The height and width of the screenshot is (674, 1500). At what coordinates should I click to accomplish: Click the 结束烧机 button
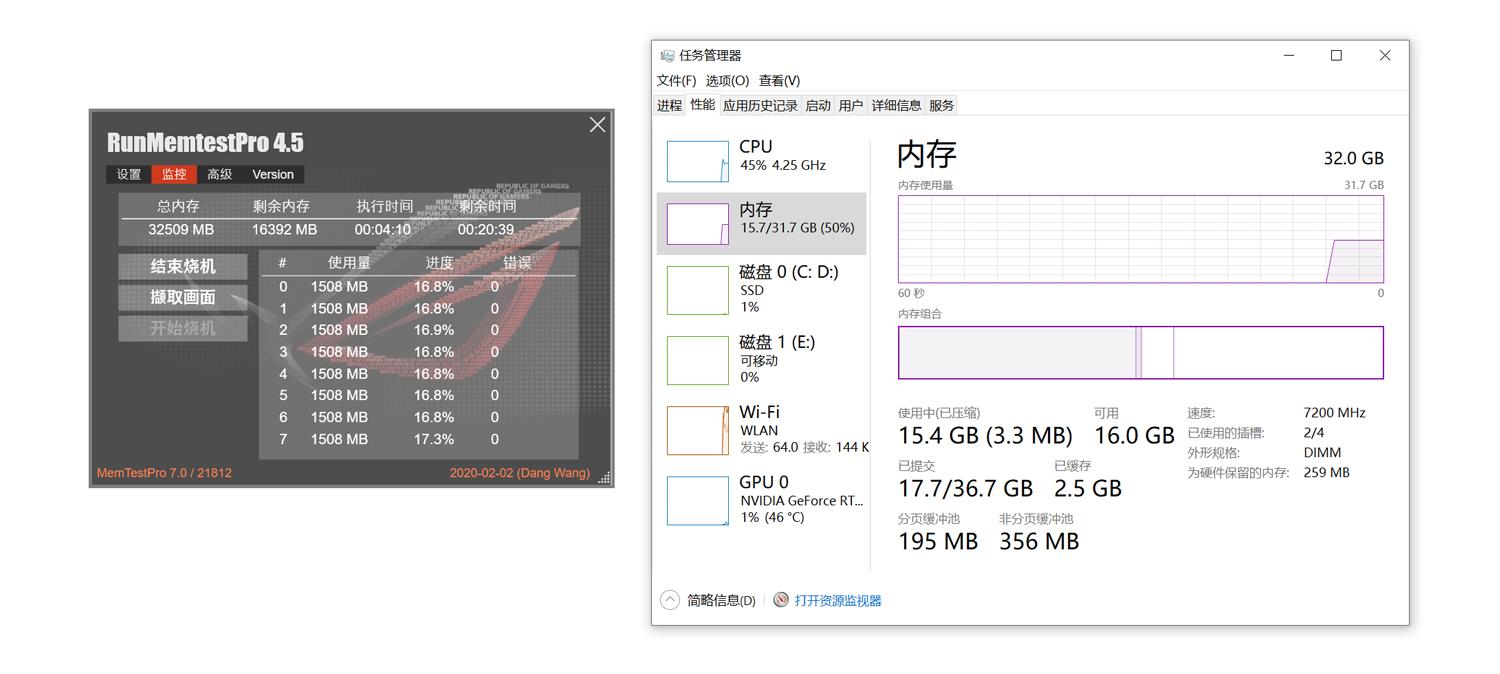pyautogui.click(x=182, y=266)
